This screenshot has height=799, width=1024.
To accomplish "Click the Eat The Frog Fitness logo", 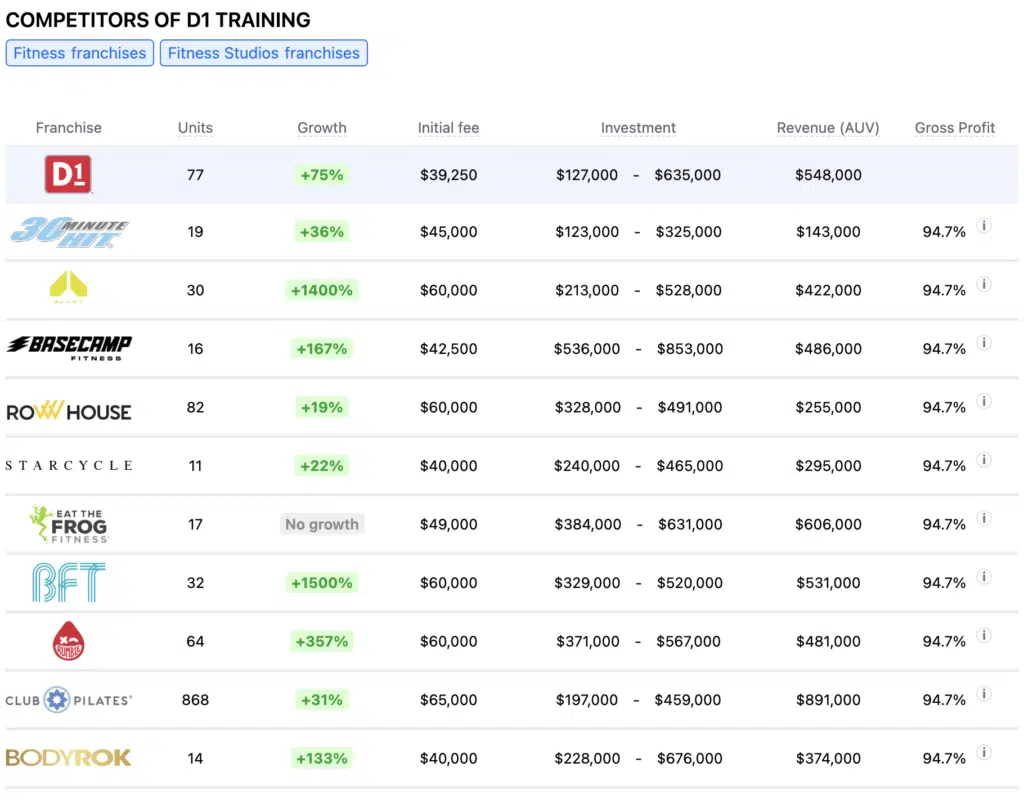I will [x=68, y=524].
